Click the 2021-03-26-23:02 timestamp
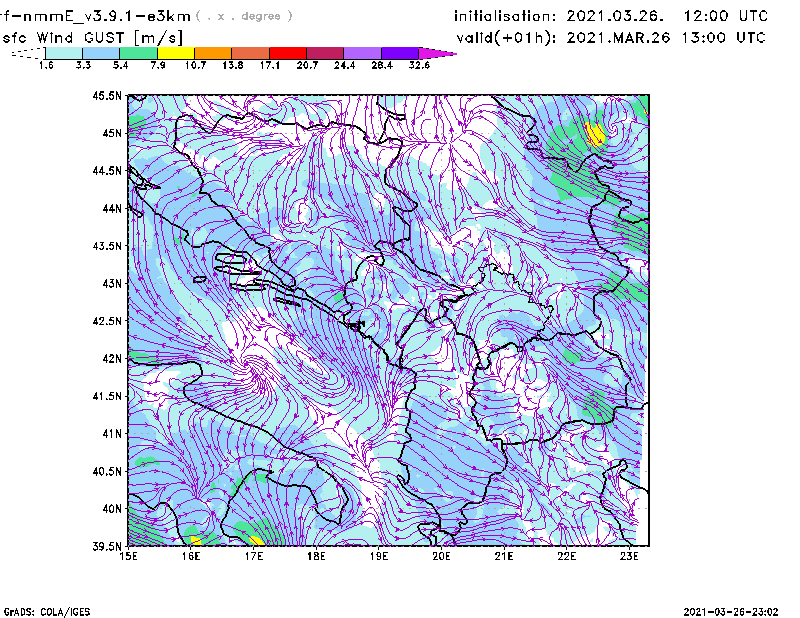The height and width of the screenshot is (618, 800). click(x=731, y=612)
